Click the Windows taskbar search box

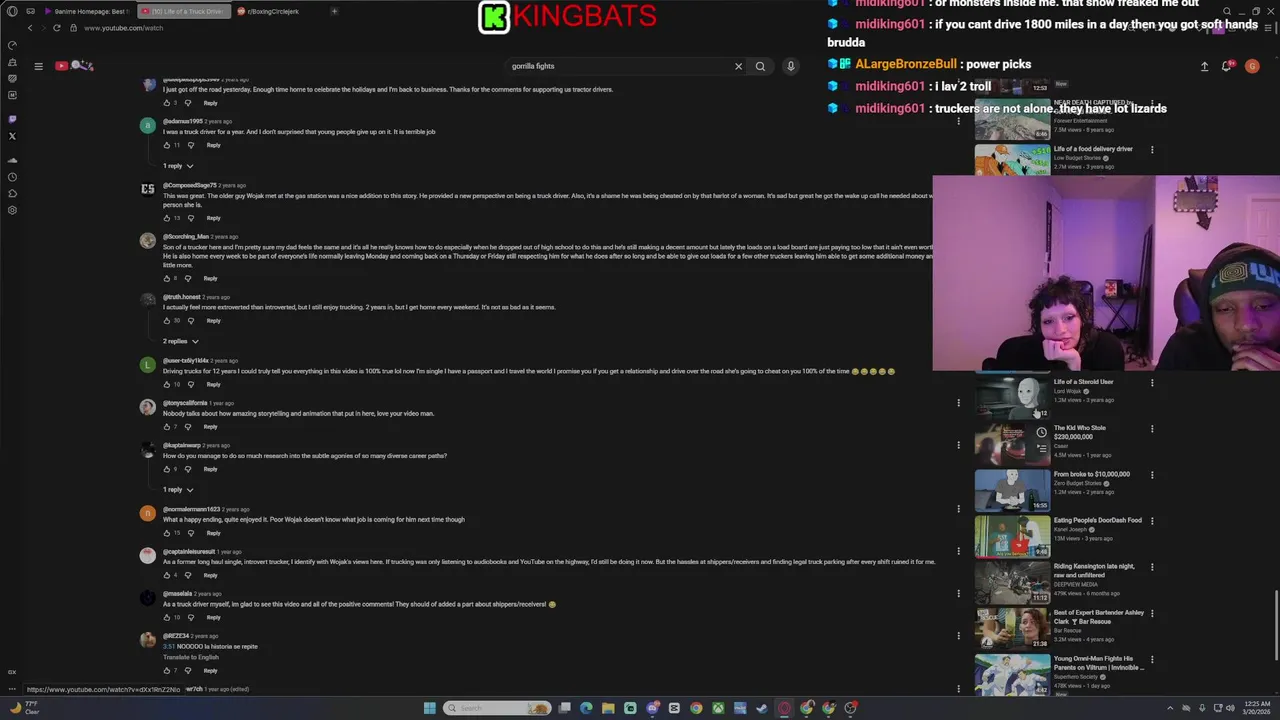point(498,708)
